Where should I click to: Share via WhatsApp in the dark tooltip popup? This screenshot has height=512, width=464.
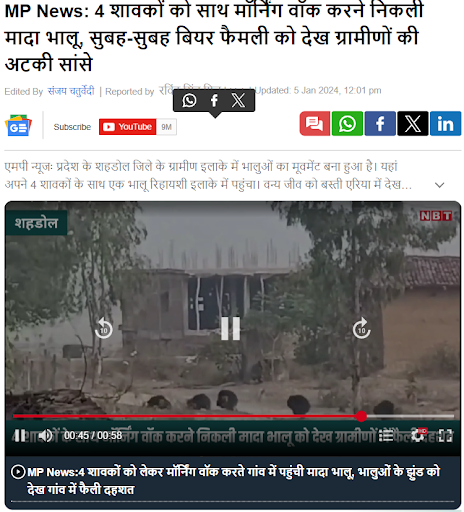(189, 100)
